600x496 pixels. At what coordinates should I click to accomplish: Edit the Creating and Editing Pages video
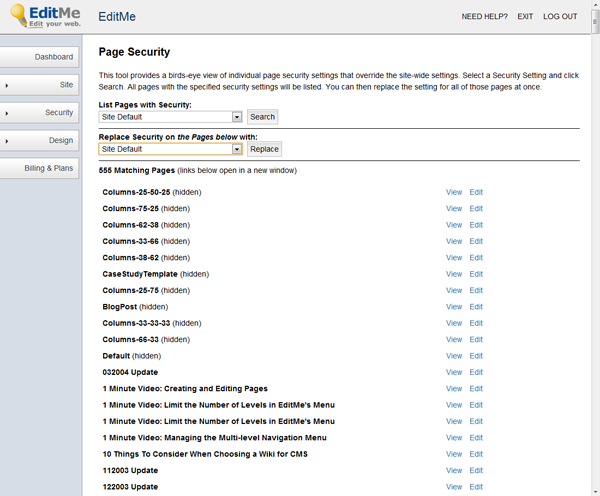pos(476,389)
